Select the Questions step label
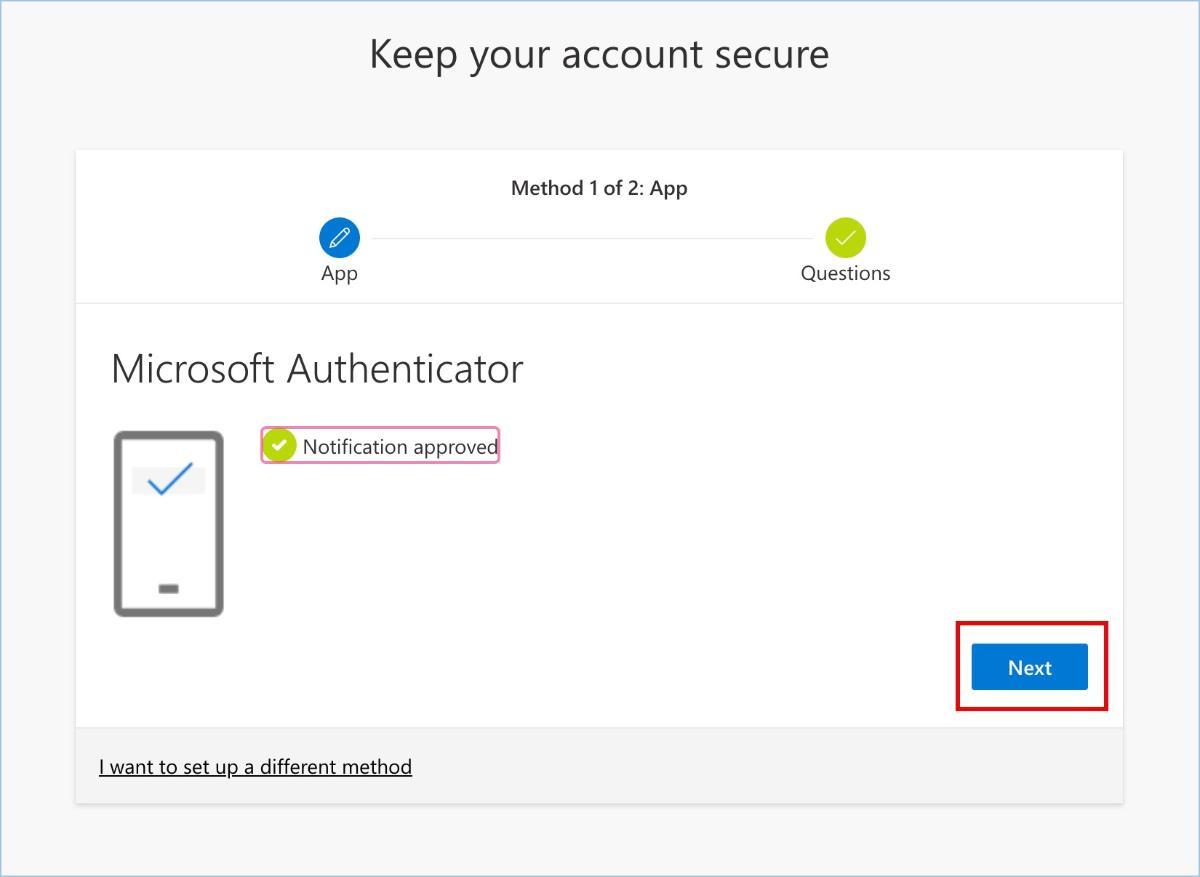The image size is (1200, 877). 845,273
